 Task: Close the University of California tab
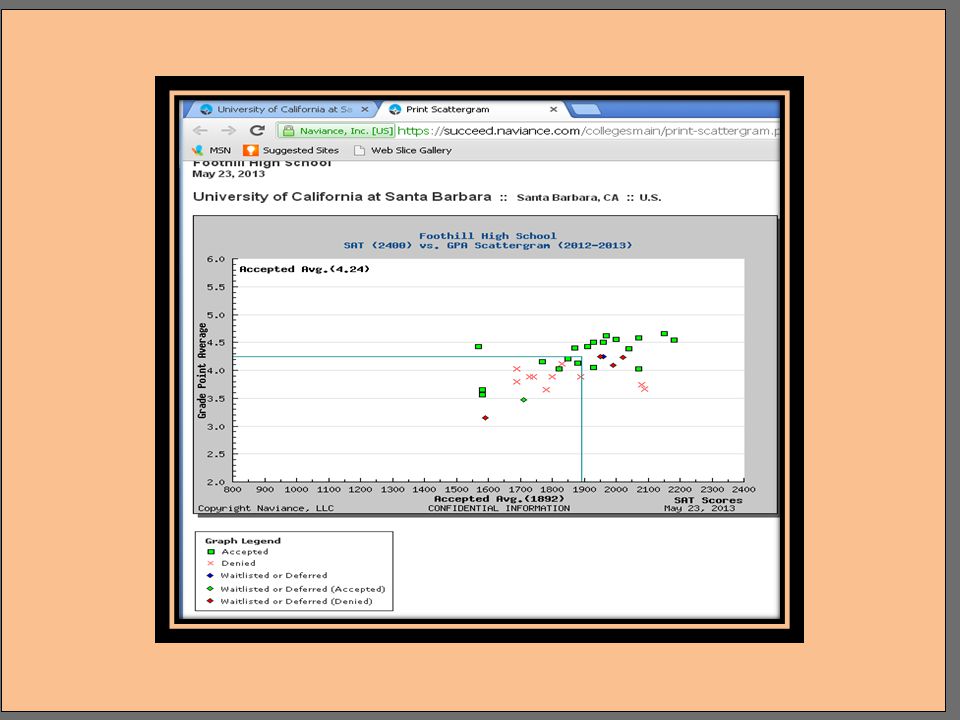point(365,109)
